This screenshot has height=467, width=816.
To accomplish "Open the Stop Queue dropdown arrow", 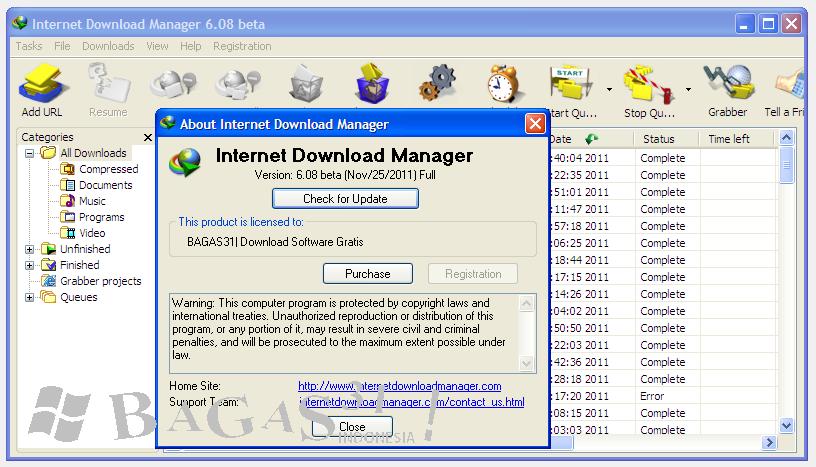I will [x=688, y=90].
